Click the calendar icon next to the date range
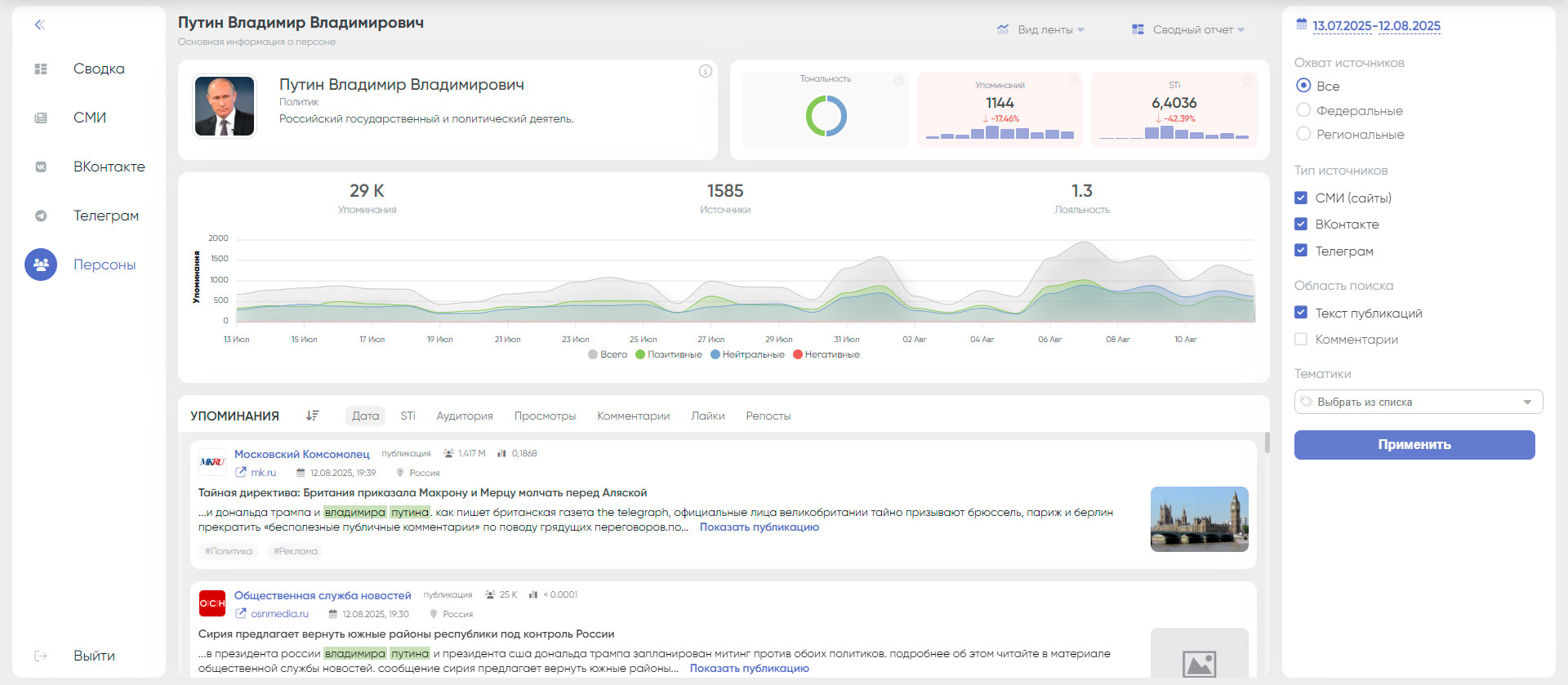1568x685 pixels. (1302, 24)
